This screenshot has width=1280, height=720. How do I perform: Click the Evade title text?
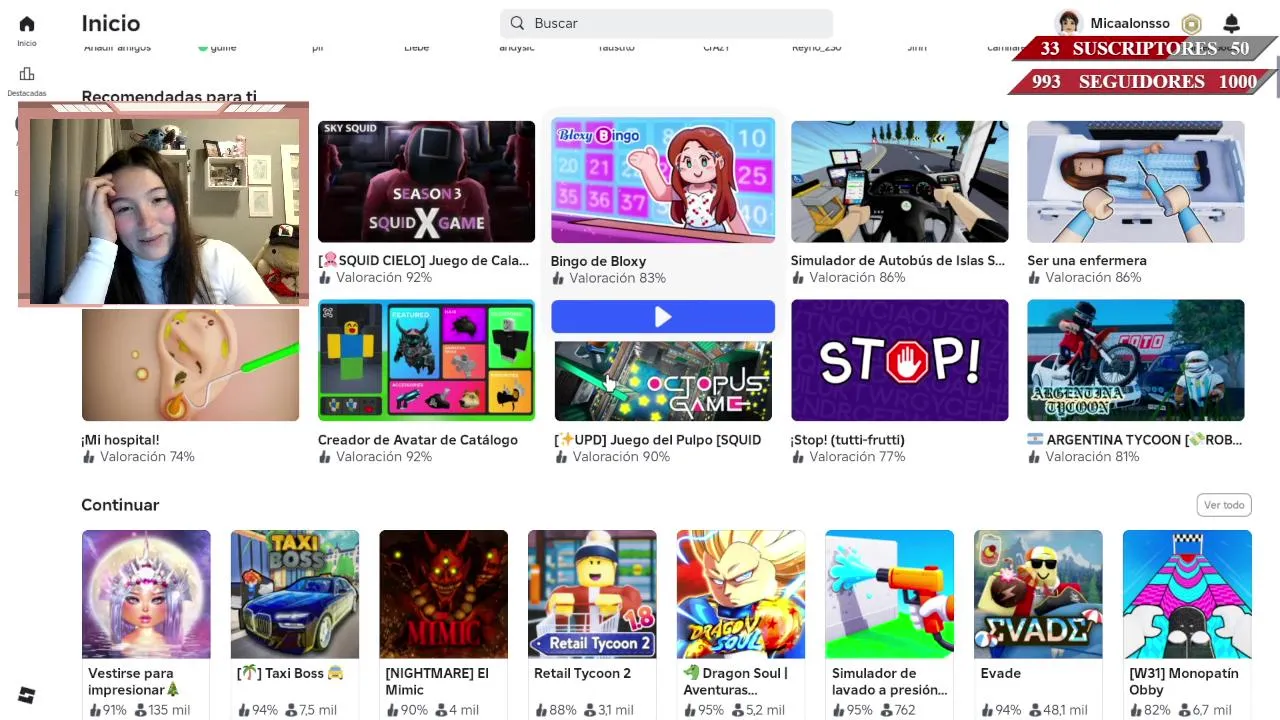tap(1001, 673)
